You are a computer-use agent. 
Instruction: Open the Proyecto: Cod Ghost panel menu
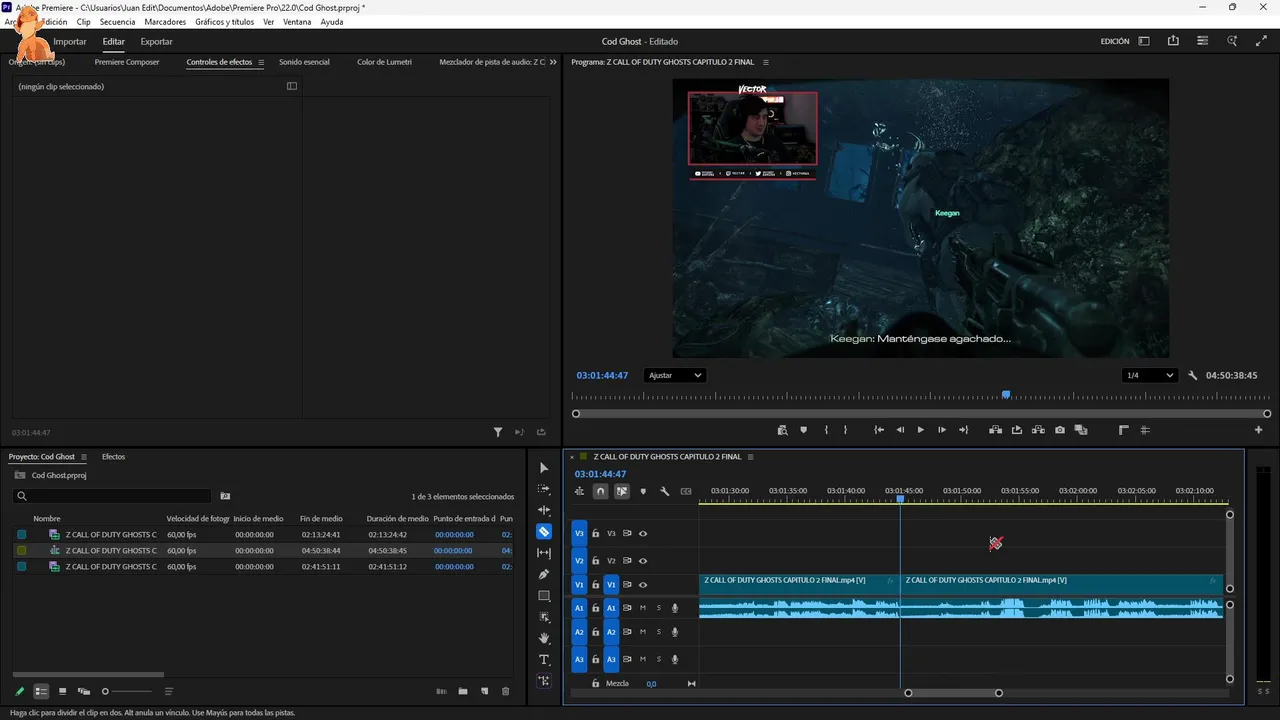coord(84,457)
